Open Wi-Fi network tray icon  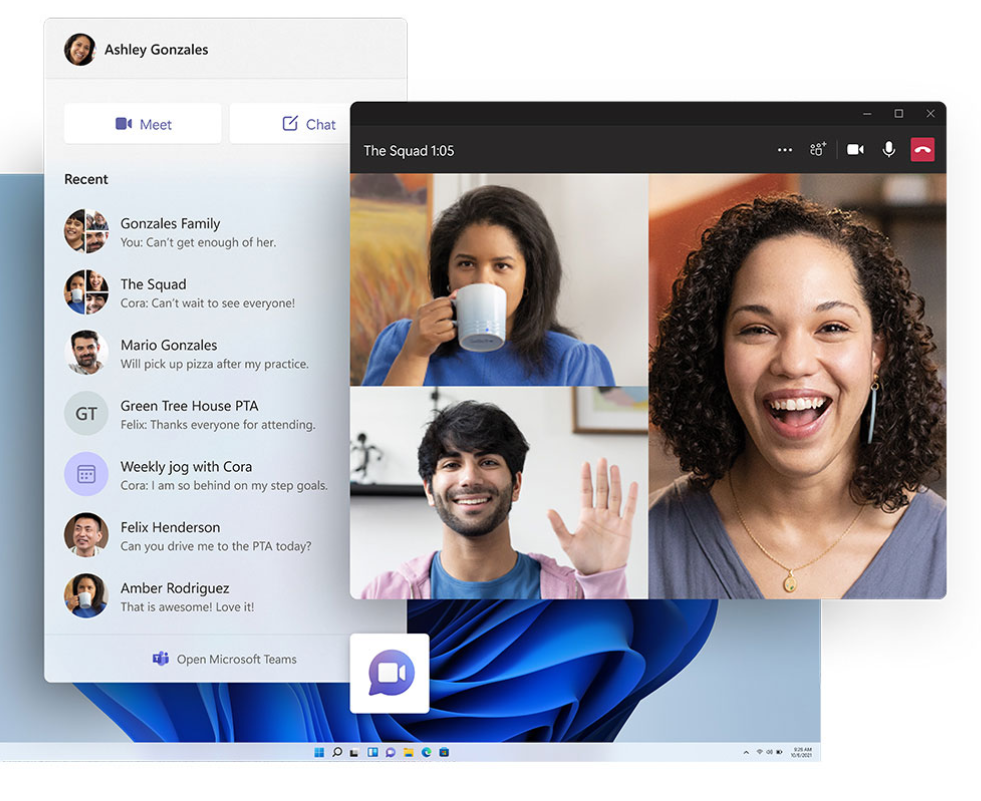pos(760,752)
